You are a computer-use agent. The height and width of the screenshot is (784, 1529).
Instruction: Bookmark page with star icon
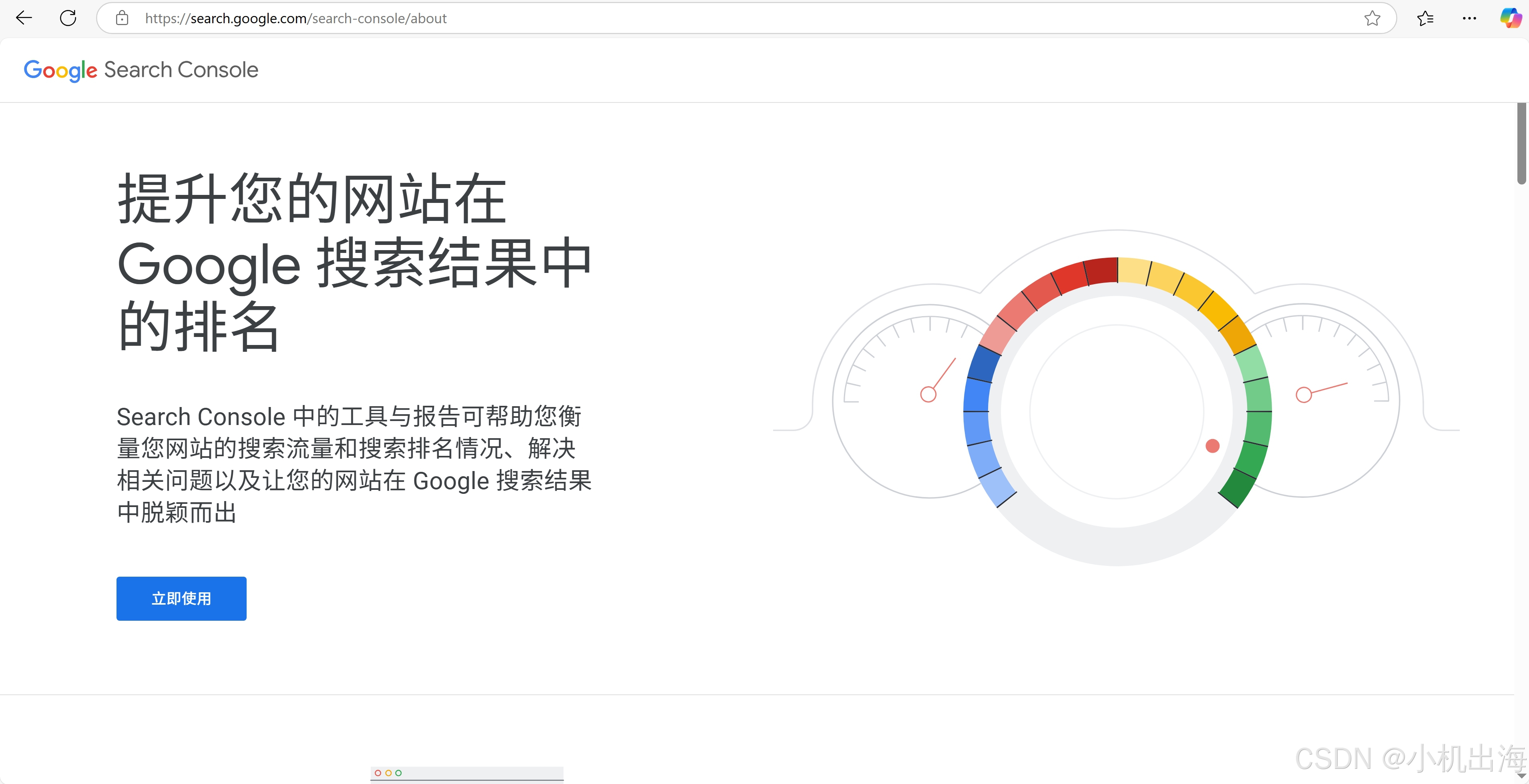[x=1372, y=18]
